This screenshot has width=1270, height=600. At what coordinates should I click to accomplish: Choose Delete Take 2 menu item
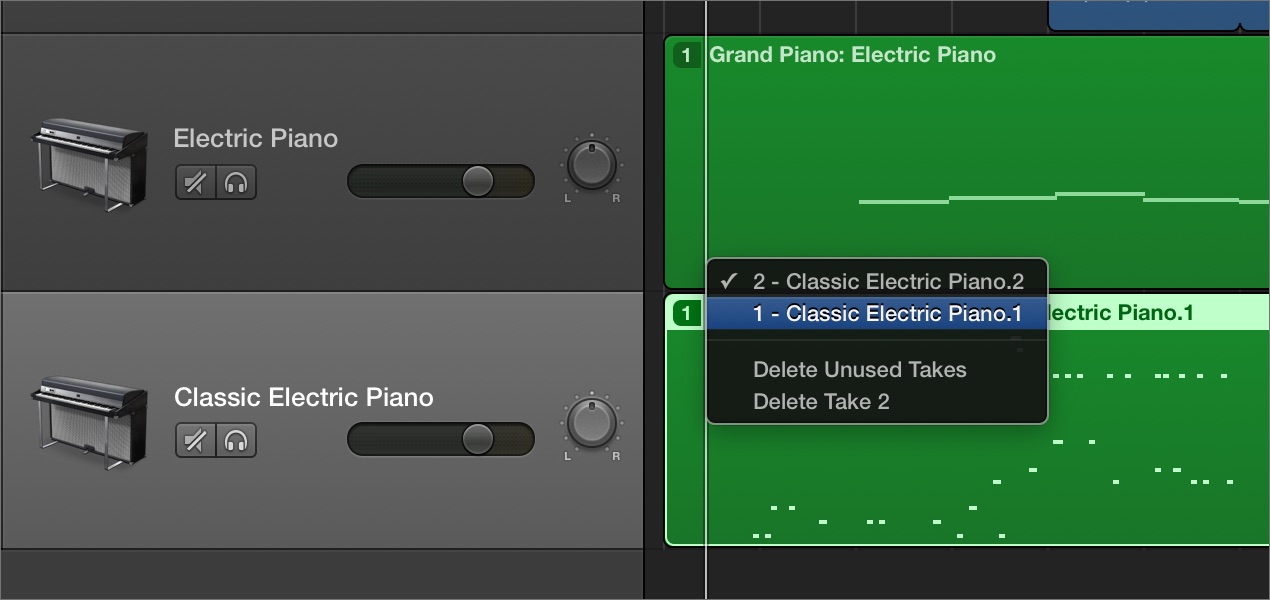pos(877,401)
